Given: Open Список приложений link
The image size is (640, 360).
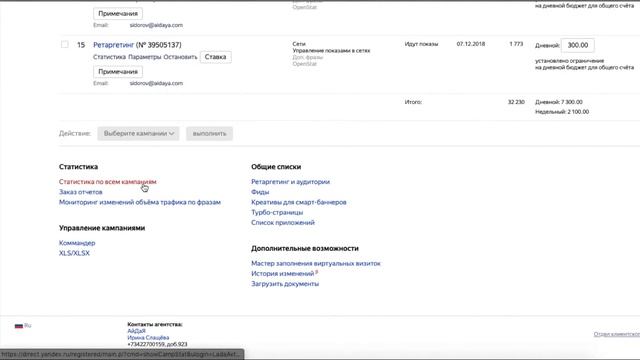Looking at the screenshot, I should click(283, 222).
